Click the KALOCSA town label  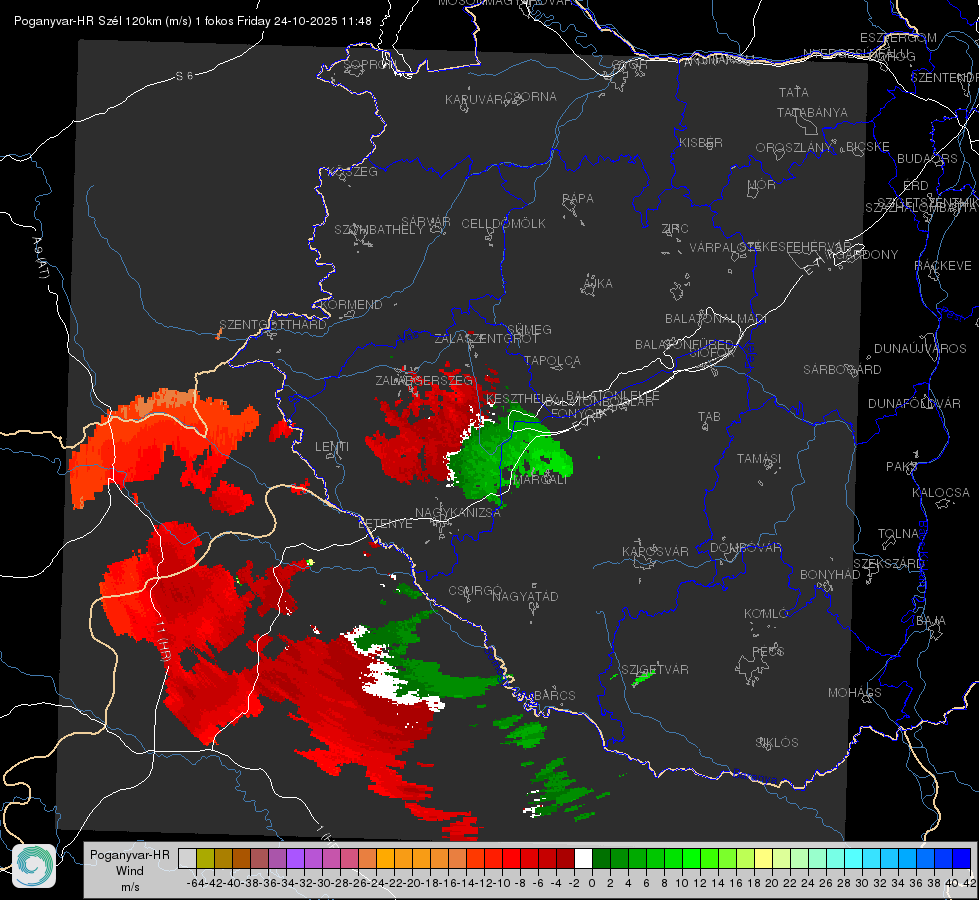tap(940, 493)
